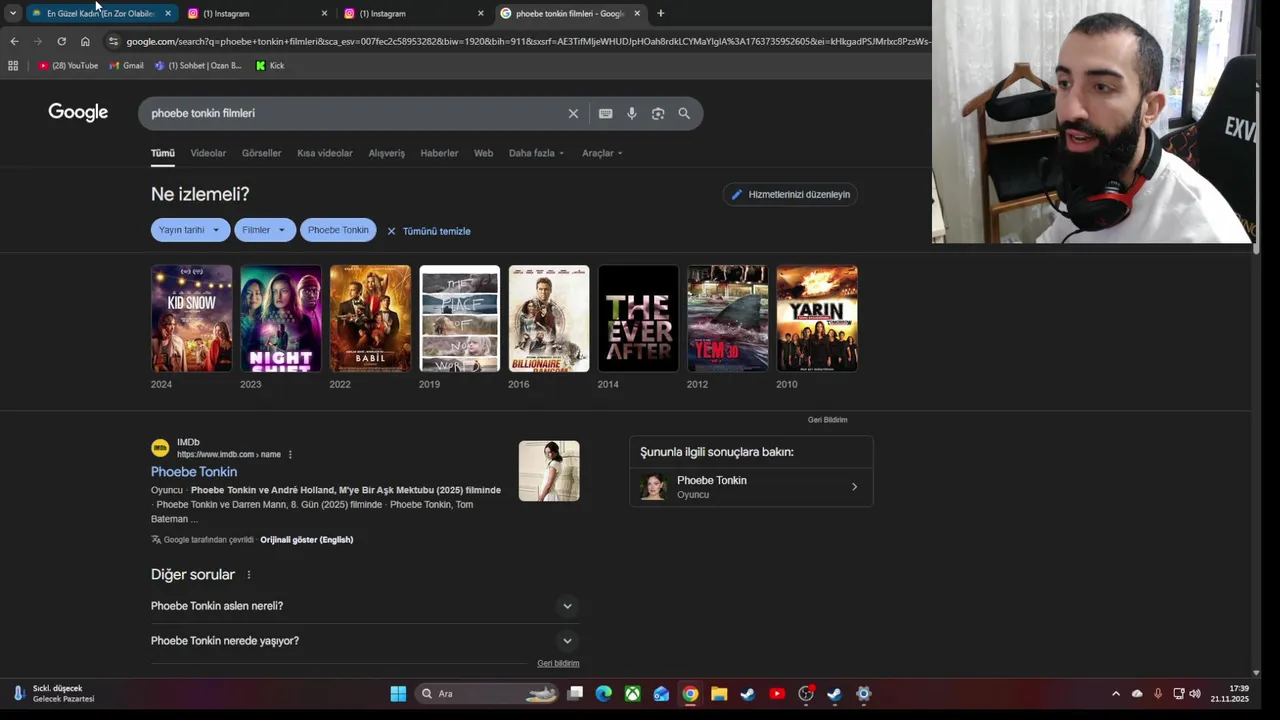The width and height of the screenshot is (1280, 720).
Task: Open the Phoebe Tonkin IMDb link
Action: point(194,472)
